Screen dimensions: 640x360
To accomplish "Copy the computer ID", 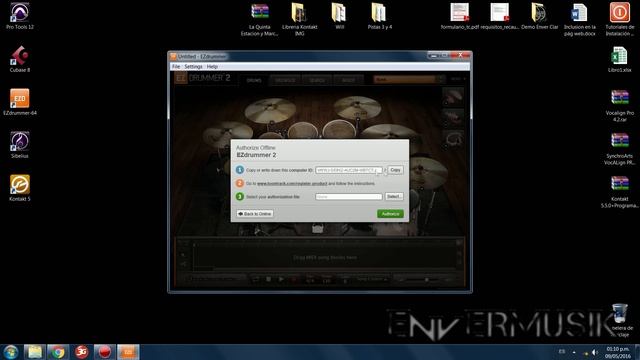I will click(395, 170).
